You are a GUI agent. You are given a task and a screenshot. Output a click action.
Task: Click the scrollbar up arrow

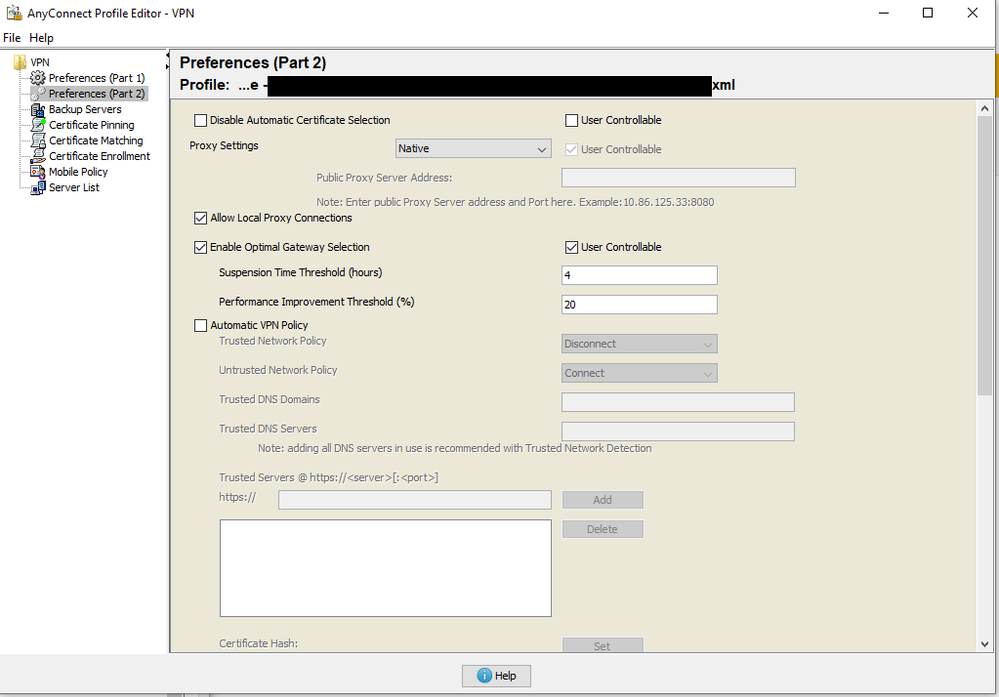coord(984,108)
